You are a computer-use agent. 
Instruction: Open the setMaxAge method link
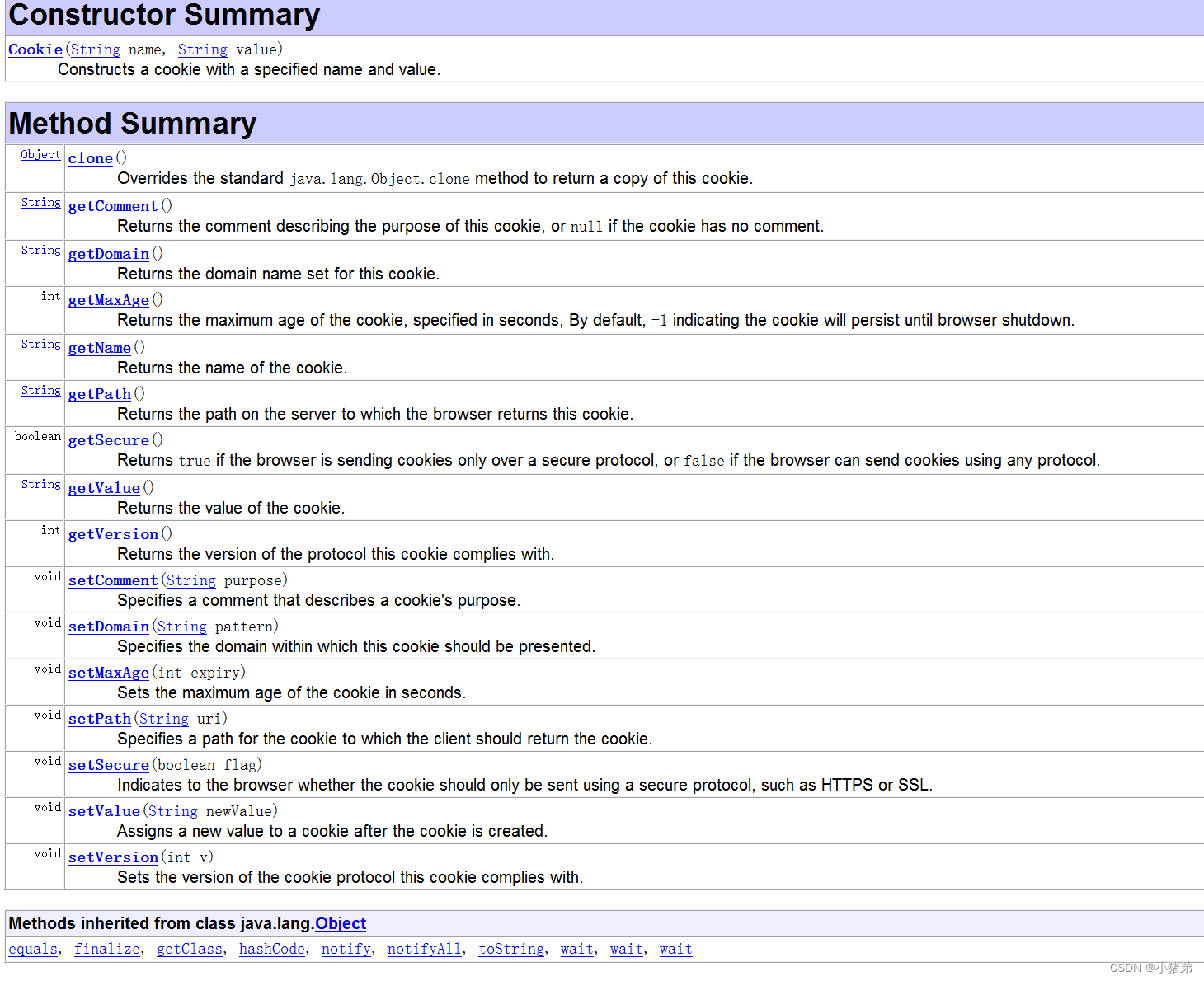[x=109, y=673]
